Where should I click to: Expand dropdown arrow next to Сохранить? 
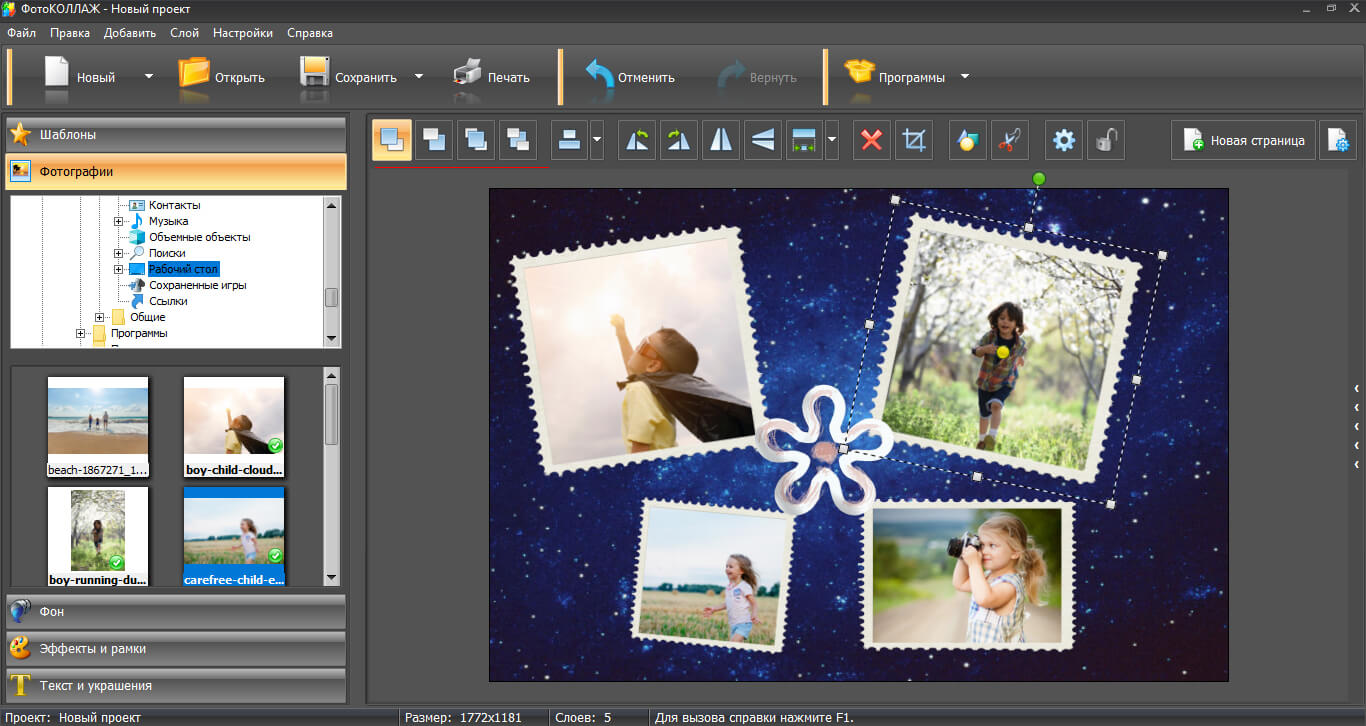(419, 76)
